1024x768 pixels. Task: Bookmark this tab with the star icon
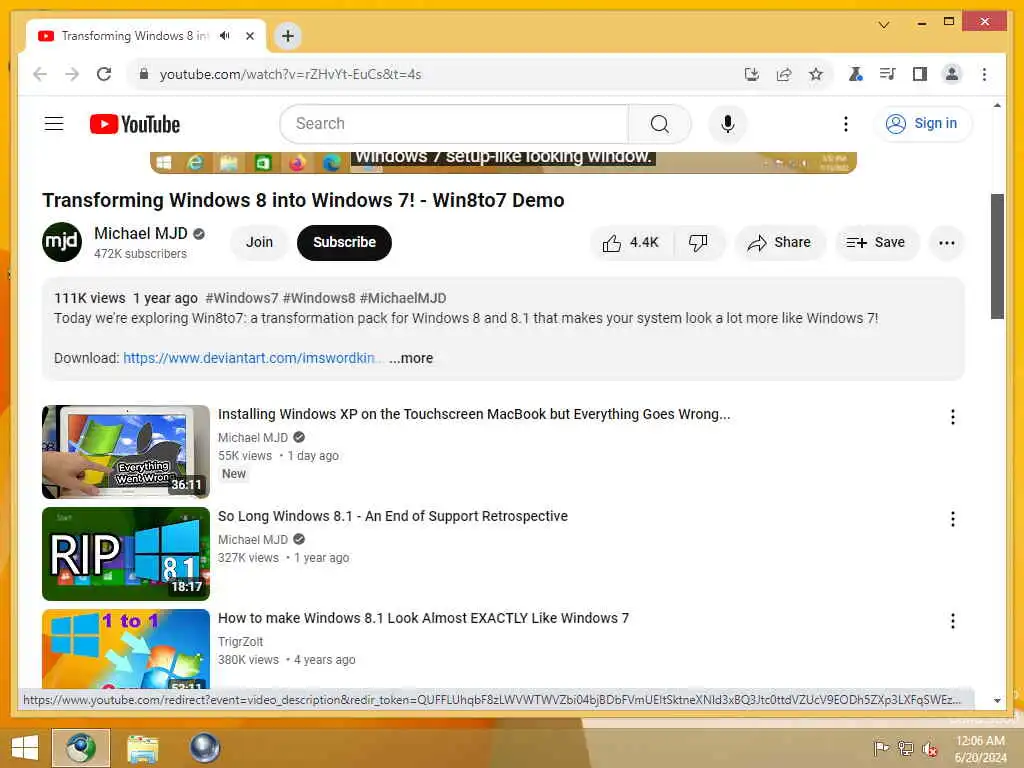(816, 74)
